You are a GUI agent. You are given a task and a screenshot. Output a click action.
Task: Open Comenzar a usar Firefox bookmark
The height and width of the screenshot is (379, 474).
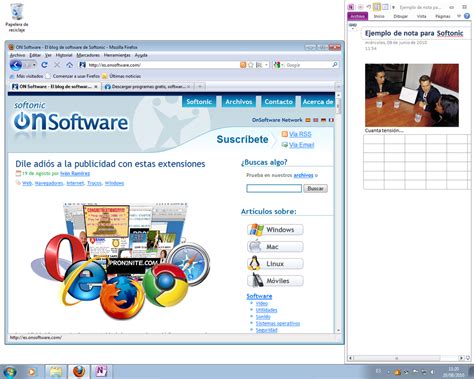(73, 76)
